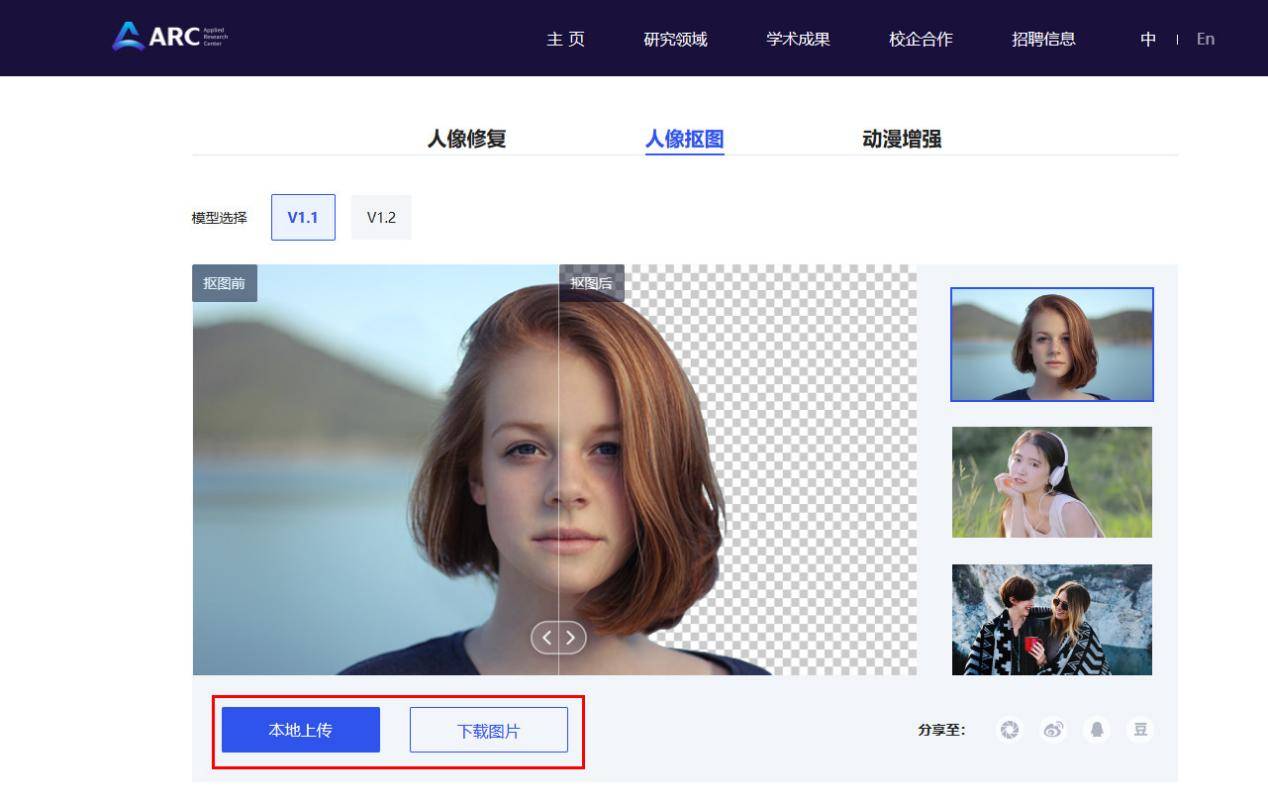Share result to QQ
1268x804 pixels.
point(1096,731)
